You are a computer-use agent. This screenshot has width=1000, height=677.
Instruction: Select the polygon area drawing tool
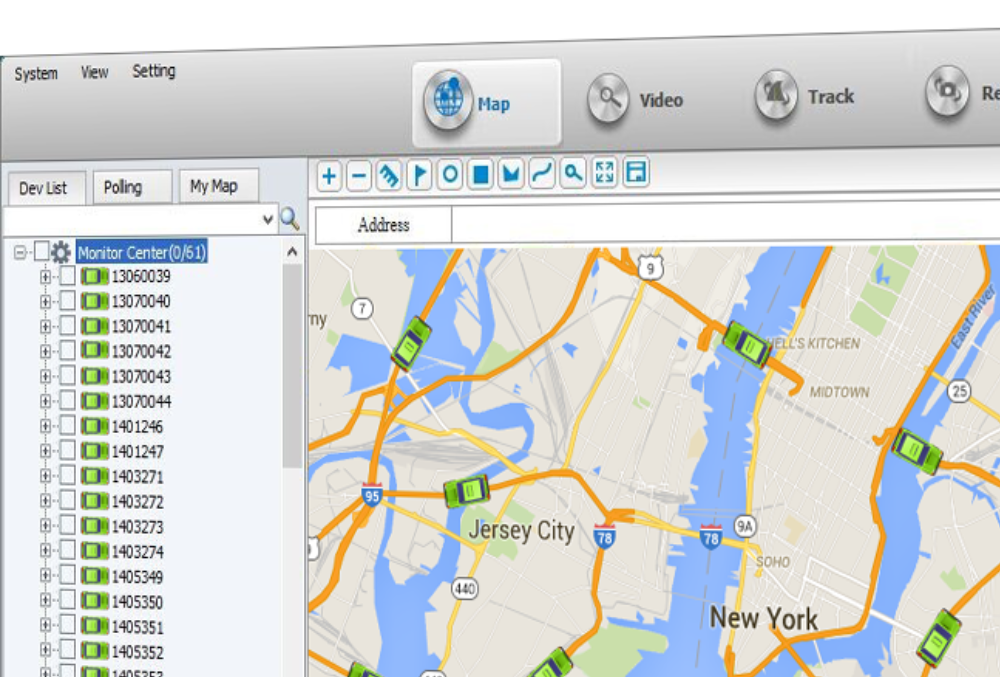pos(511,173)
